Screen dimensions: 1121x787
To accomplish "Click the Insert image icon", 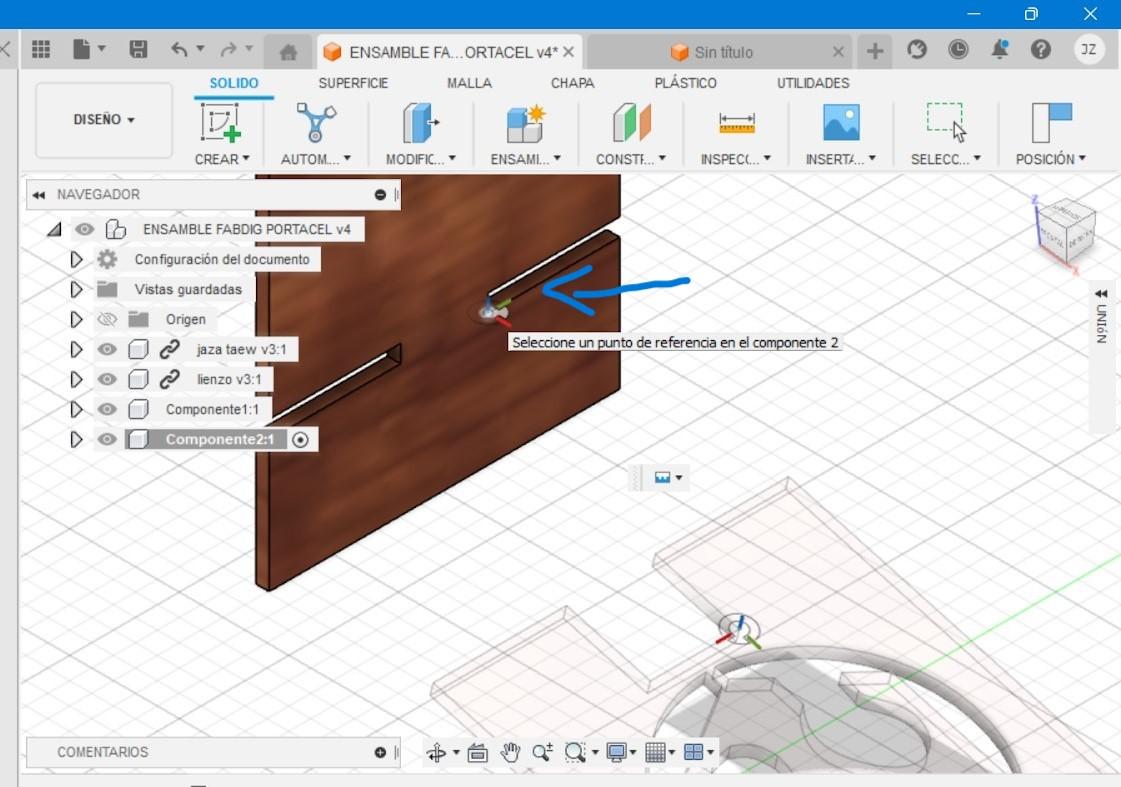I will 841,122.
